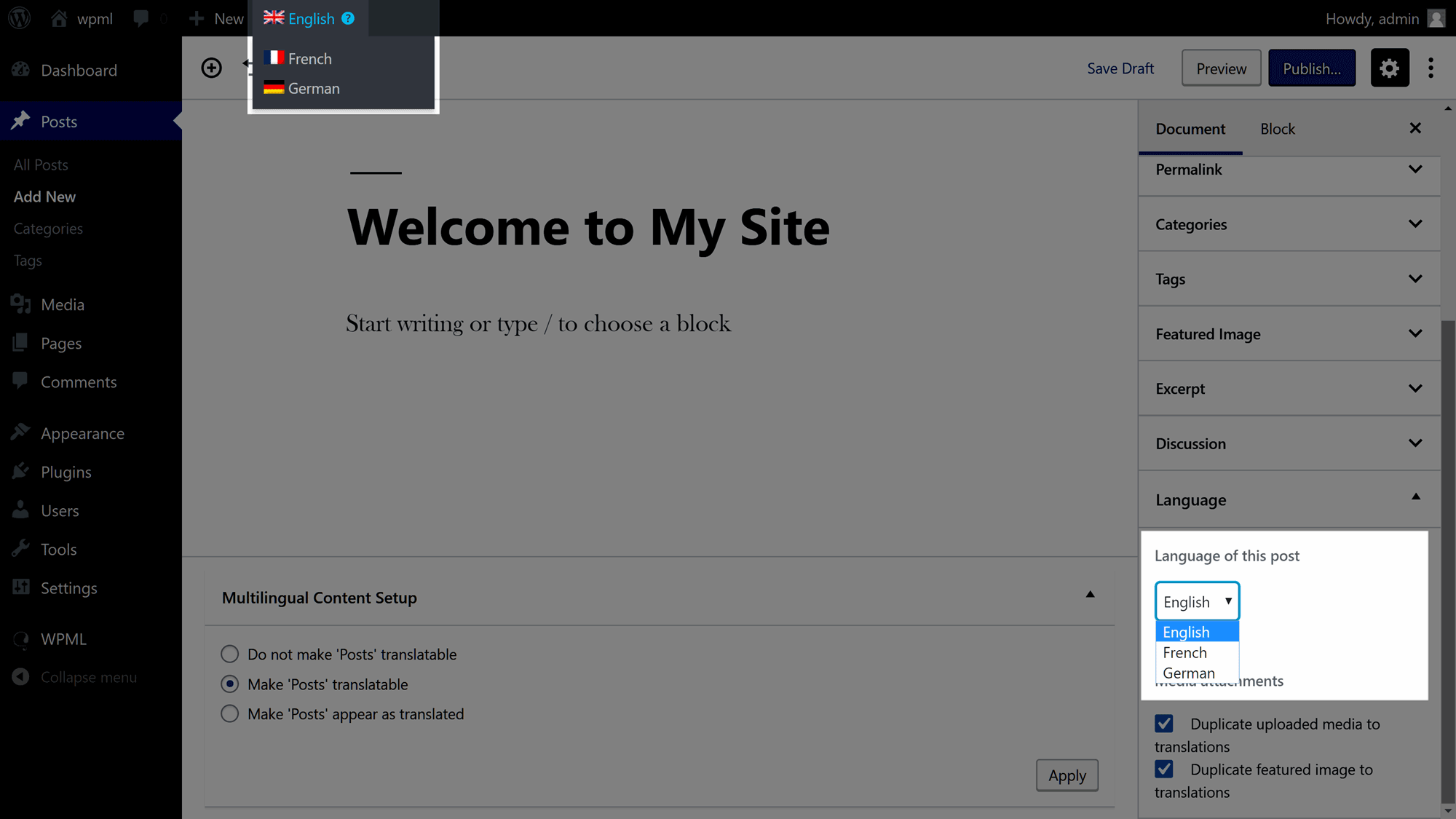The image size is (1456, 819).
Task: Select French language option from WPML menu
Action: pyautogui.click(x=310, y=58)
